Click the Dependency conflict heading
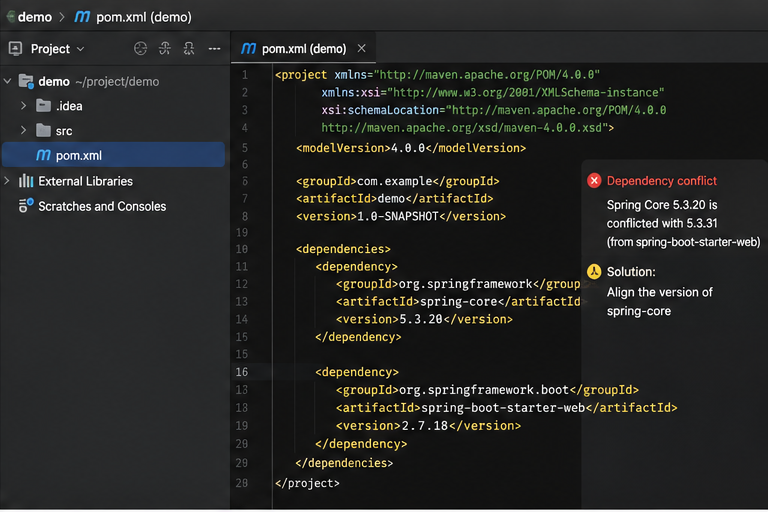 pyautogui.click(x=662, y=181)
